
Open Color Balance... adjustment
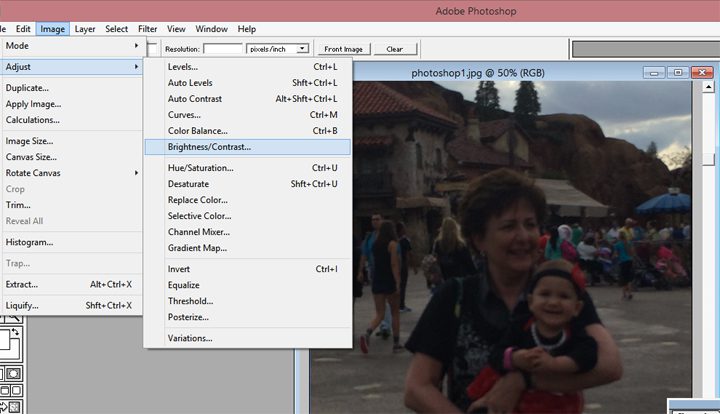(248, 131)
